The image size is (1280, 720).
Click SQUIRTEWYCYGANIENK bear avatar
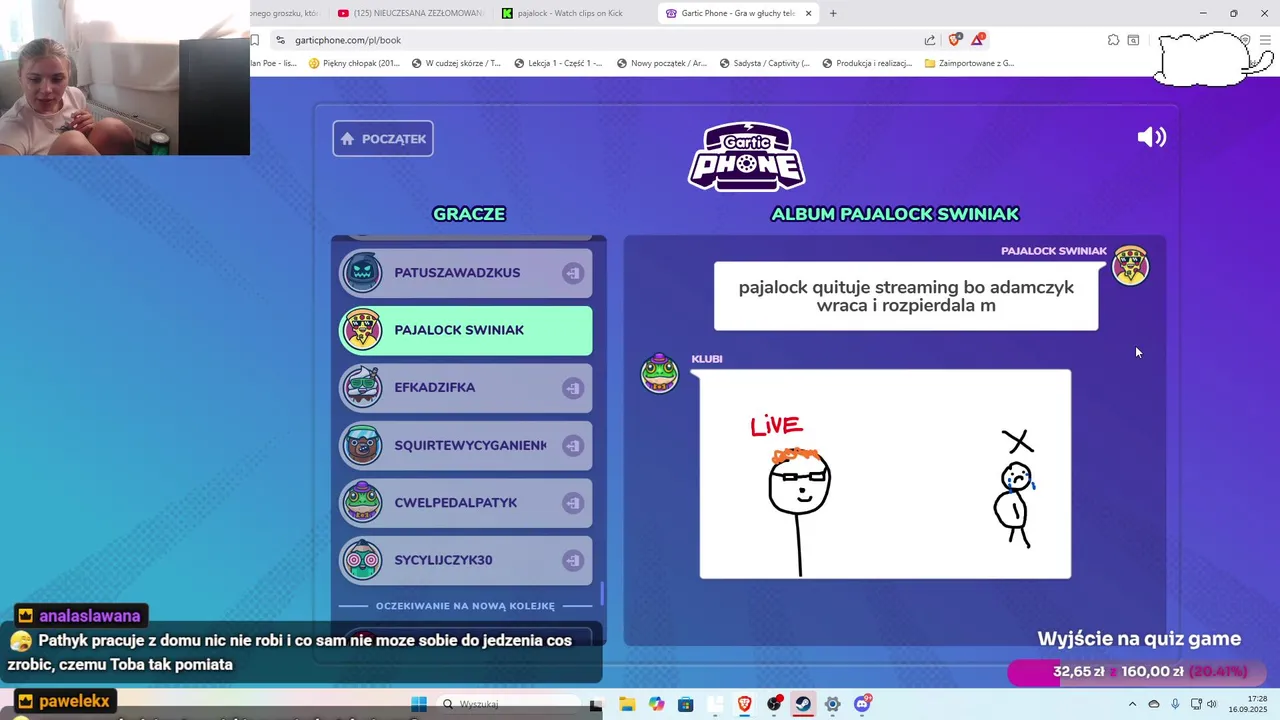(x=362, y=445)
